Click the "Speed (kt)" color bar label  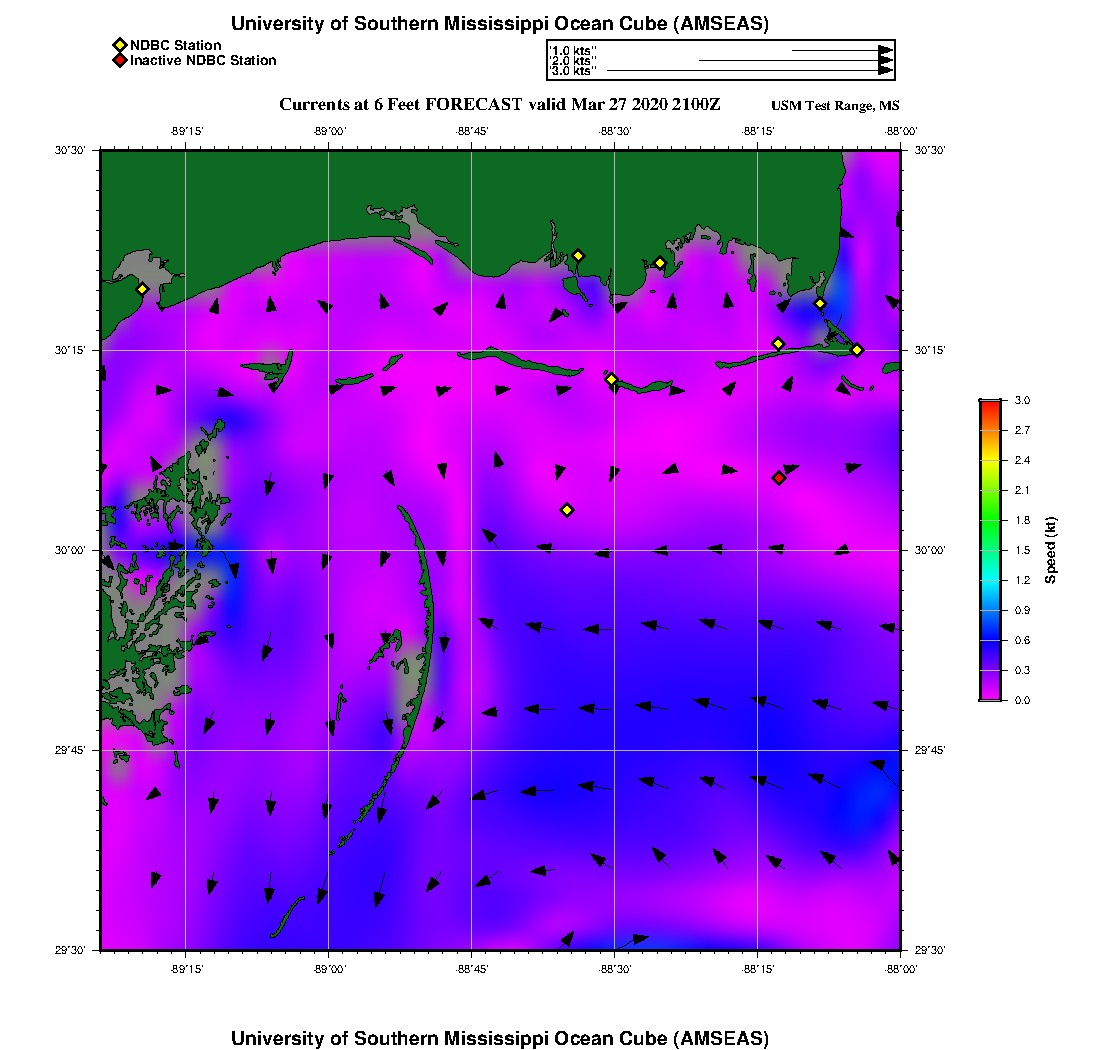pos(1050,550)
